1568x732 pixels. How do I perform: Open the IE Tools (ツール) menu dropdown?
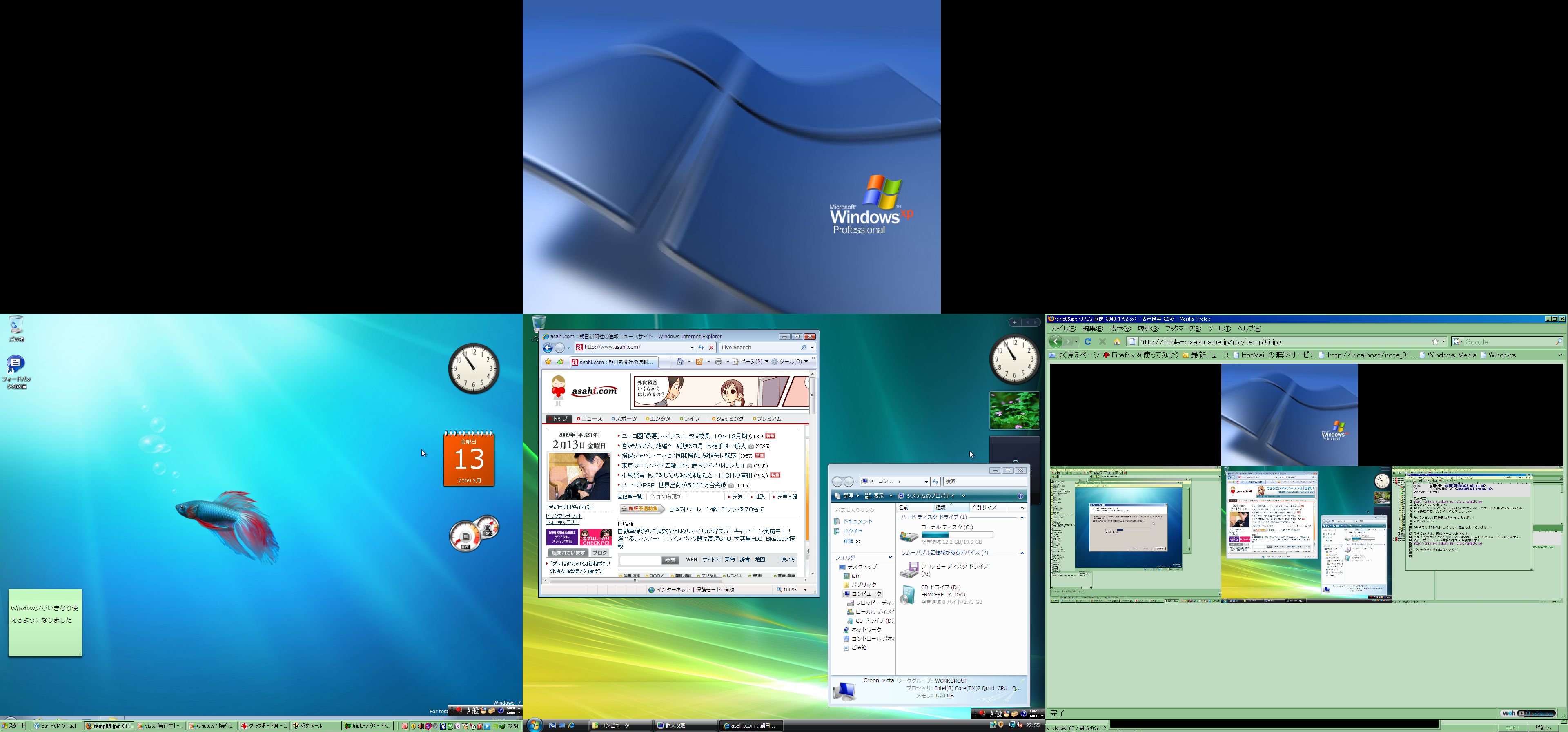click(790, 362)
